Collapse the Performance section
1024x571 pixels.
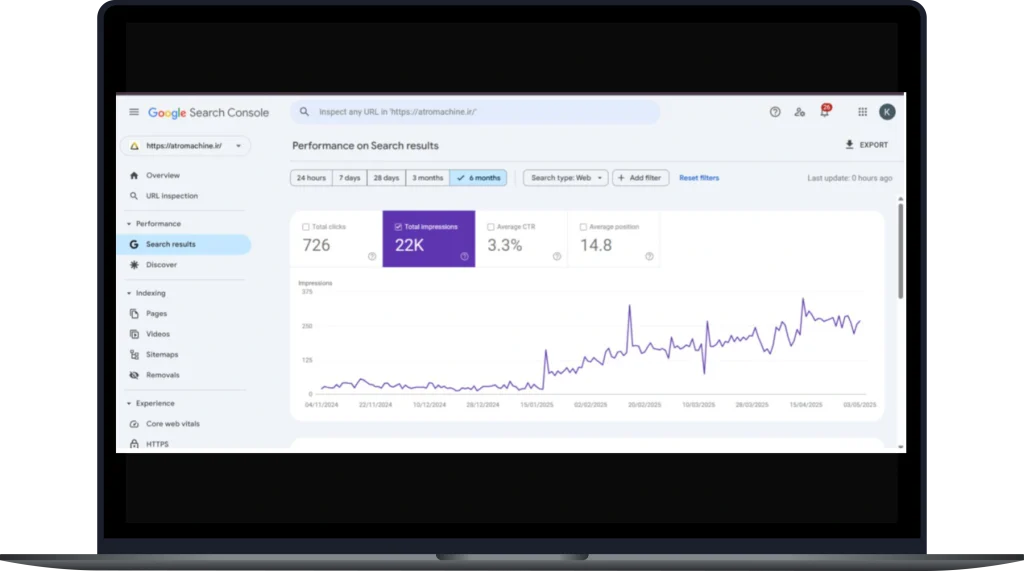tap(129, 224)
